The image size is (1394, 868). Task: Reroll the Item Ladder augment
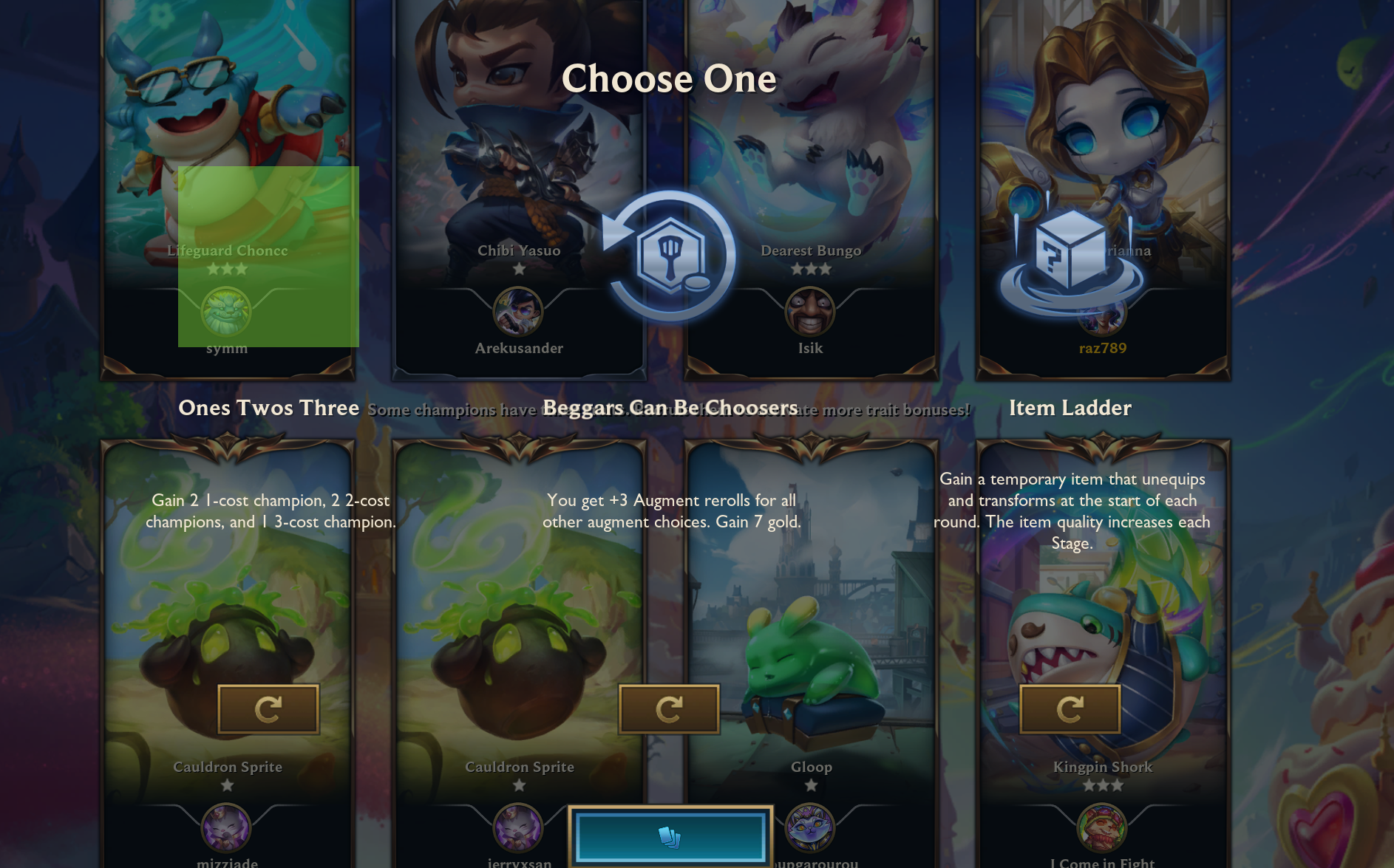1070,709
